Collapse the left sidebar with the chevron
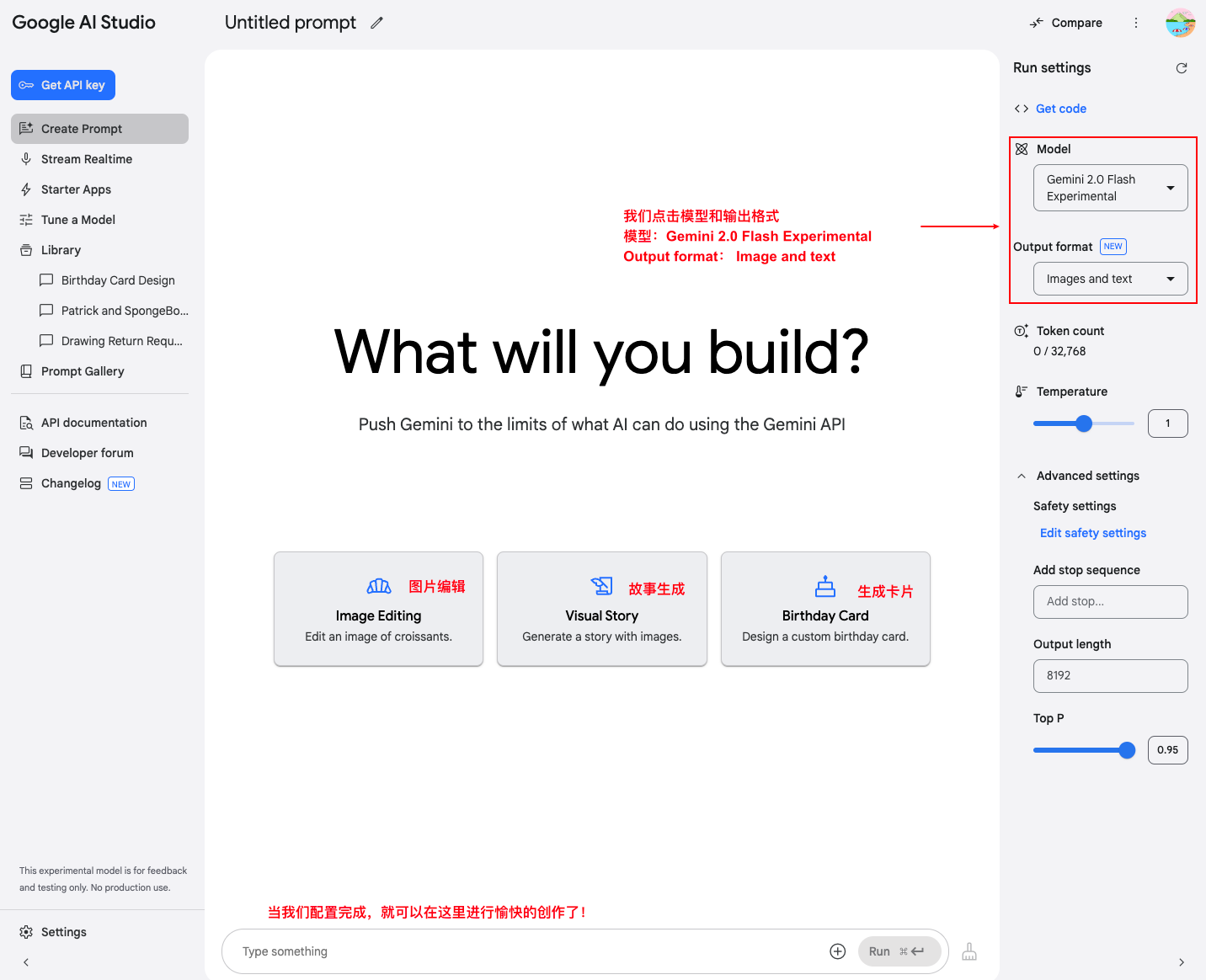Screen dimensions: 1206x980 pyautogui.click(x=26, y=962)
